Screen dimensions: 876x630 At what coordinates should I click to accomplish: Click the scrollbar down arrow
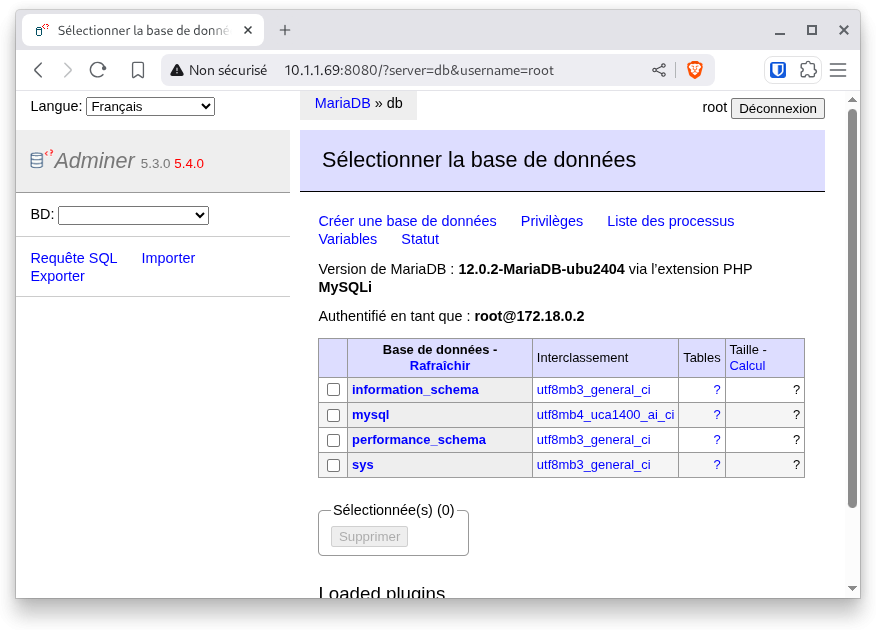click(x=852, y=588)
